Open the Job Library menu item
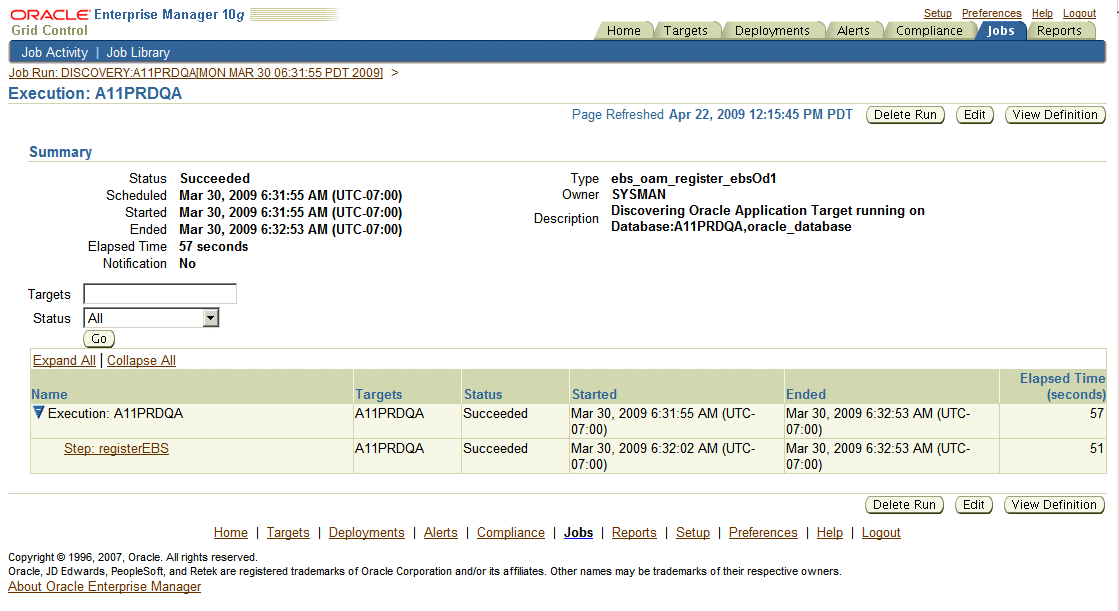This screenshot has height=611, width=1119. [x=138, y=51]
